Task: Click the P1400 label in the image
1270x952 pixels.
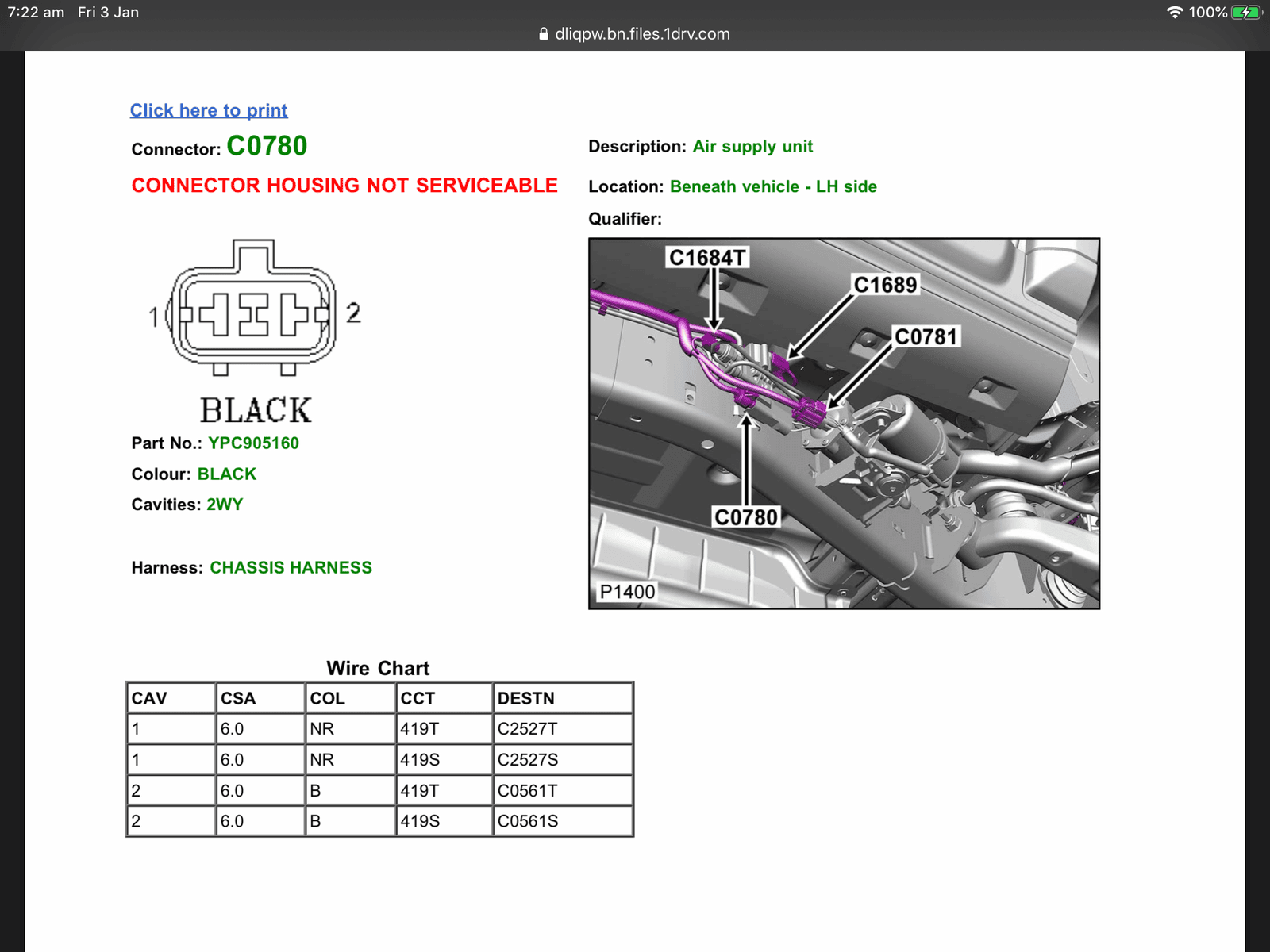Action: (x=627, y=592)
